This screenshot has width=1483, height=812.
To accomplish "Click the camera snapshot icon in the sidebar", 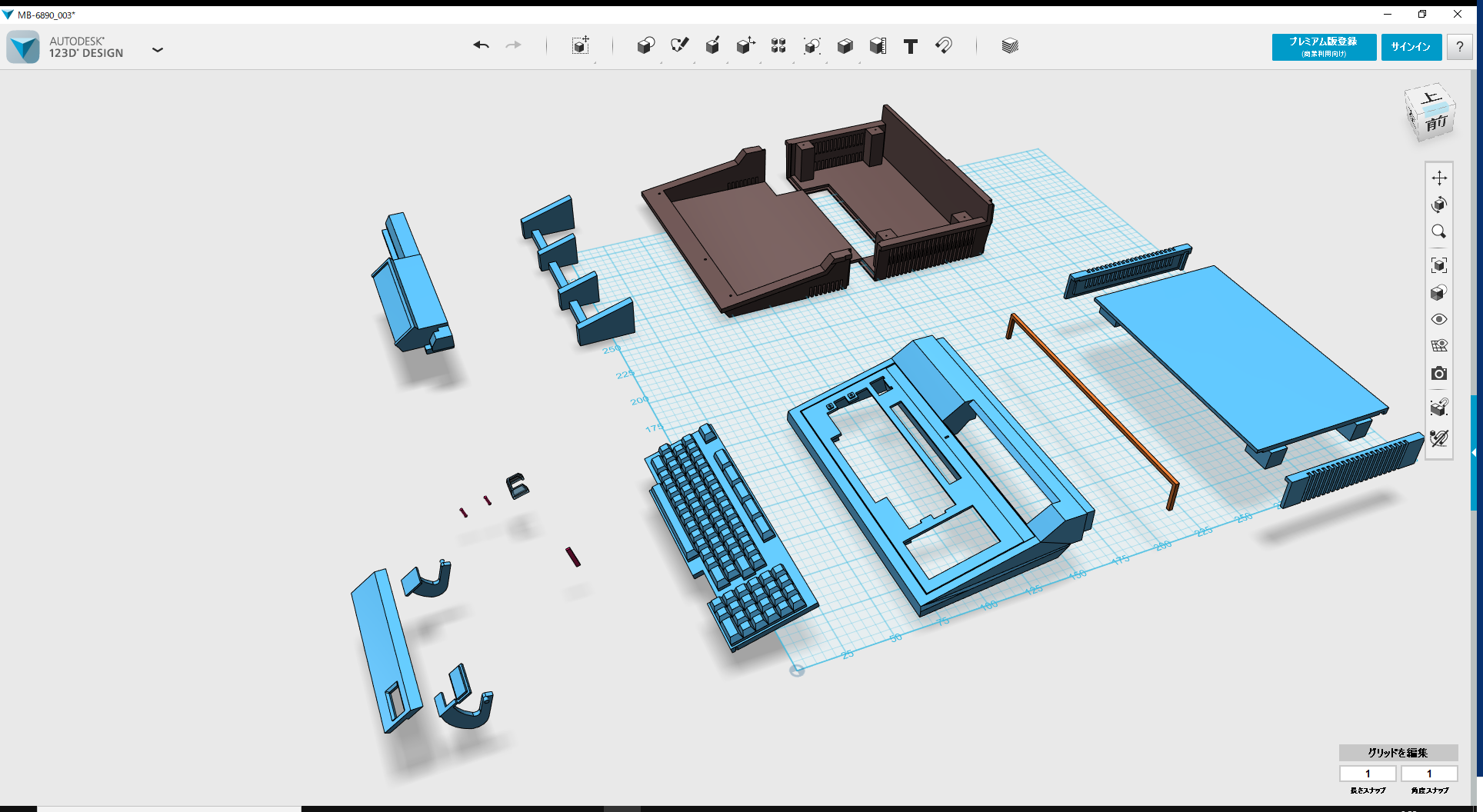I will coord(1439,373).
